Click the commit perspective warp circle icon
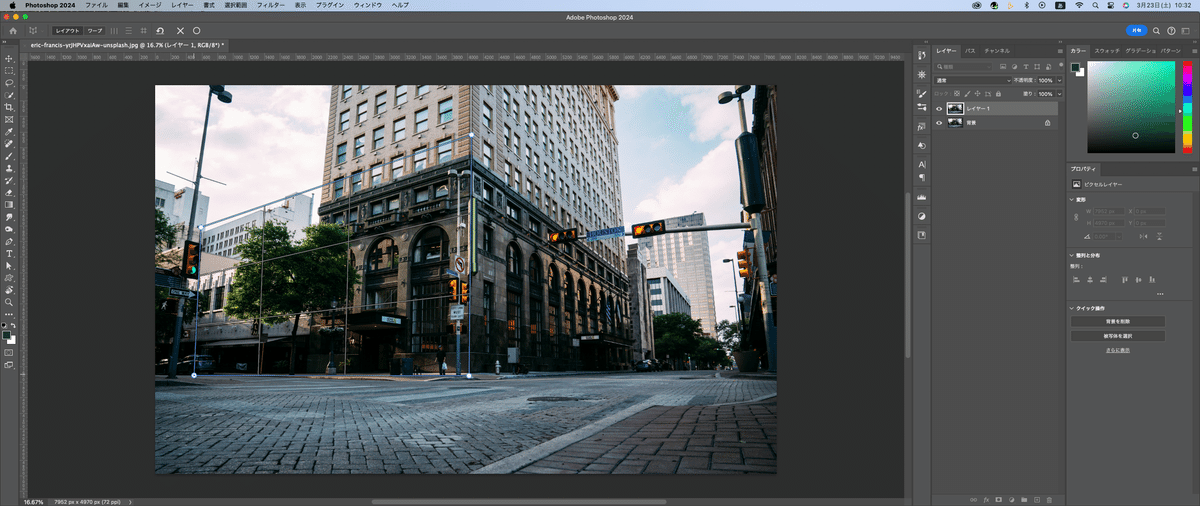The image size is (1200, 506). [196, 31]
